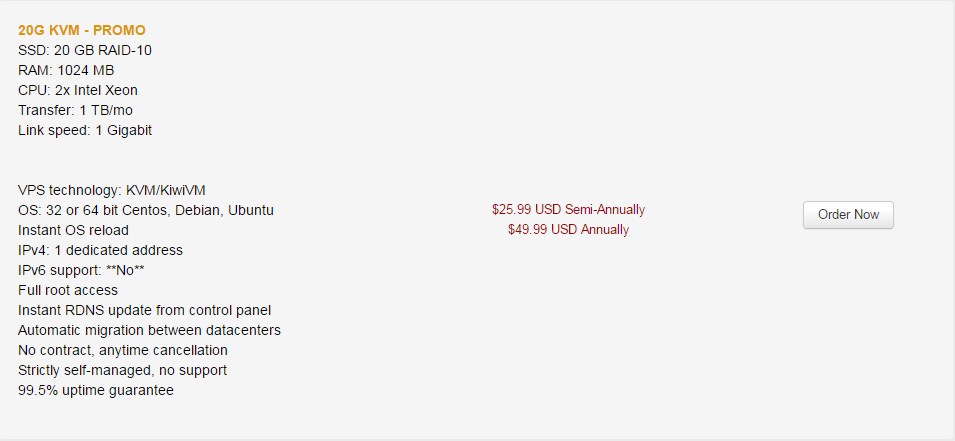Viewport: 955px width, 441px height.
Task: Click the CPU: 2x Intel Xeon line
Action: tap(78, 91)
